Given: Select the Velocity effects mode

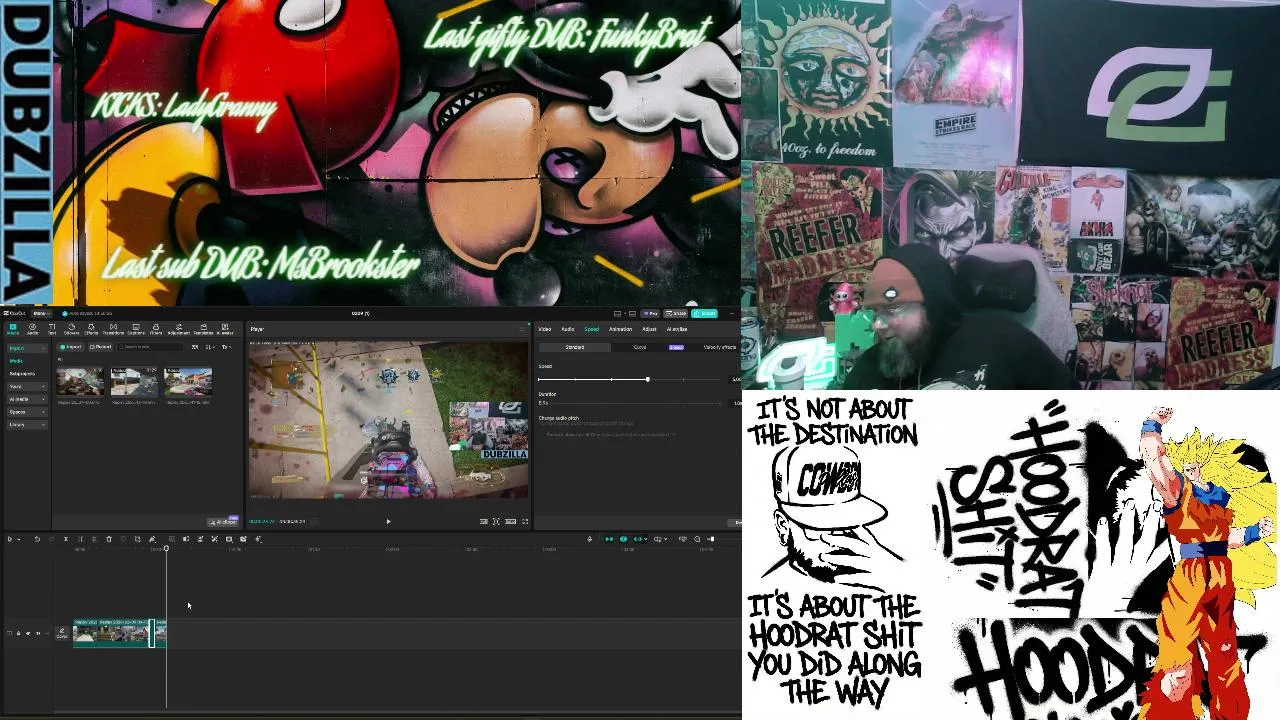Looking at the screenshot, I should click(x=720, y=347).
